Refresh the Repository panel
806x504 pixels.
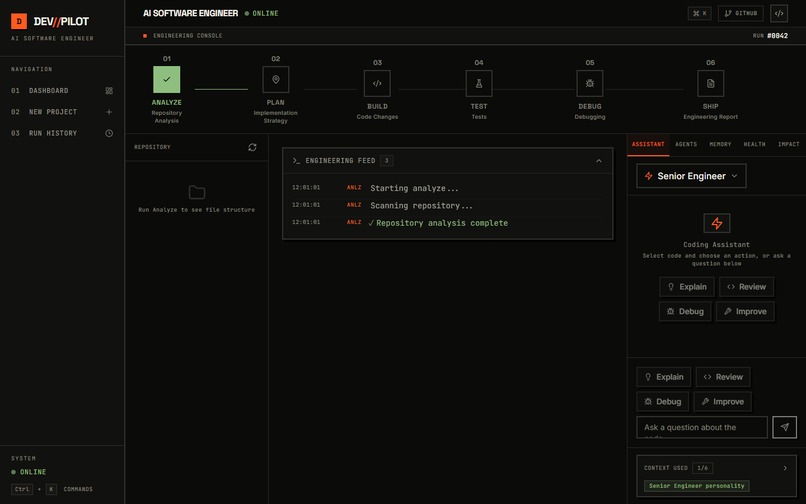click(252, 147)
